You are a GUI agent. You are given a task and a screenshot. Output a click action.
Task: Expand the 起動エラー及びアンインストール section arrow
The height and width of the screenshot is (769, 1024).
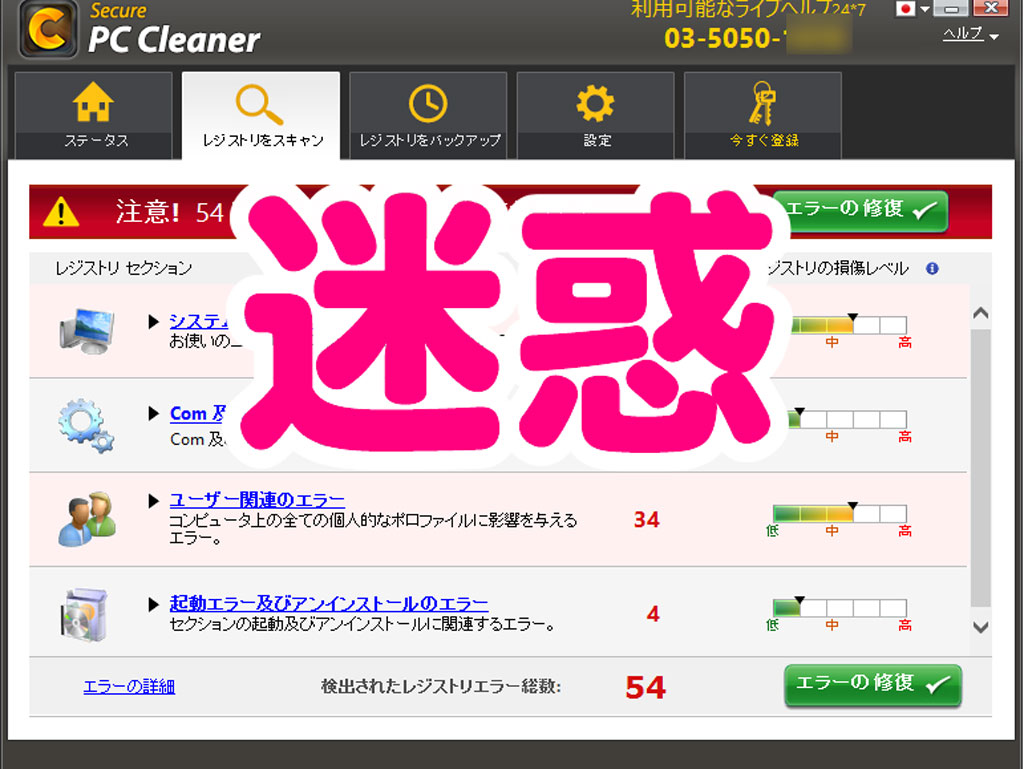pyautogui.click(x=153, y=604)
